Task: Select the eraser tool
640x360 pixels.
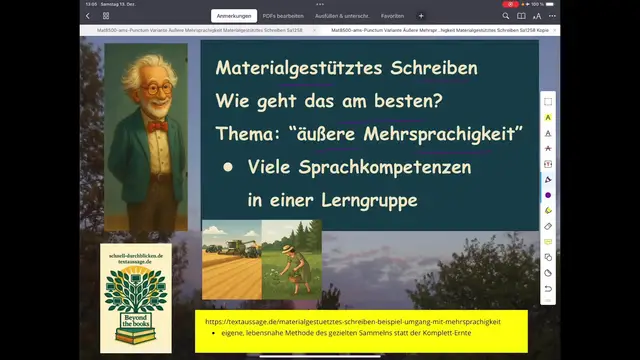Action: coord(548,226)
